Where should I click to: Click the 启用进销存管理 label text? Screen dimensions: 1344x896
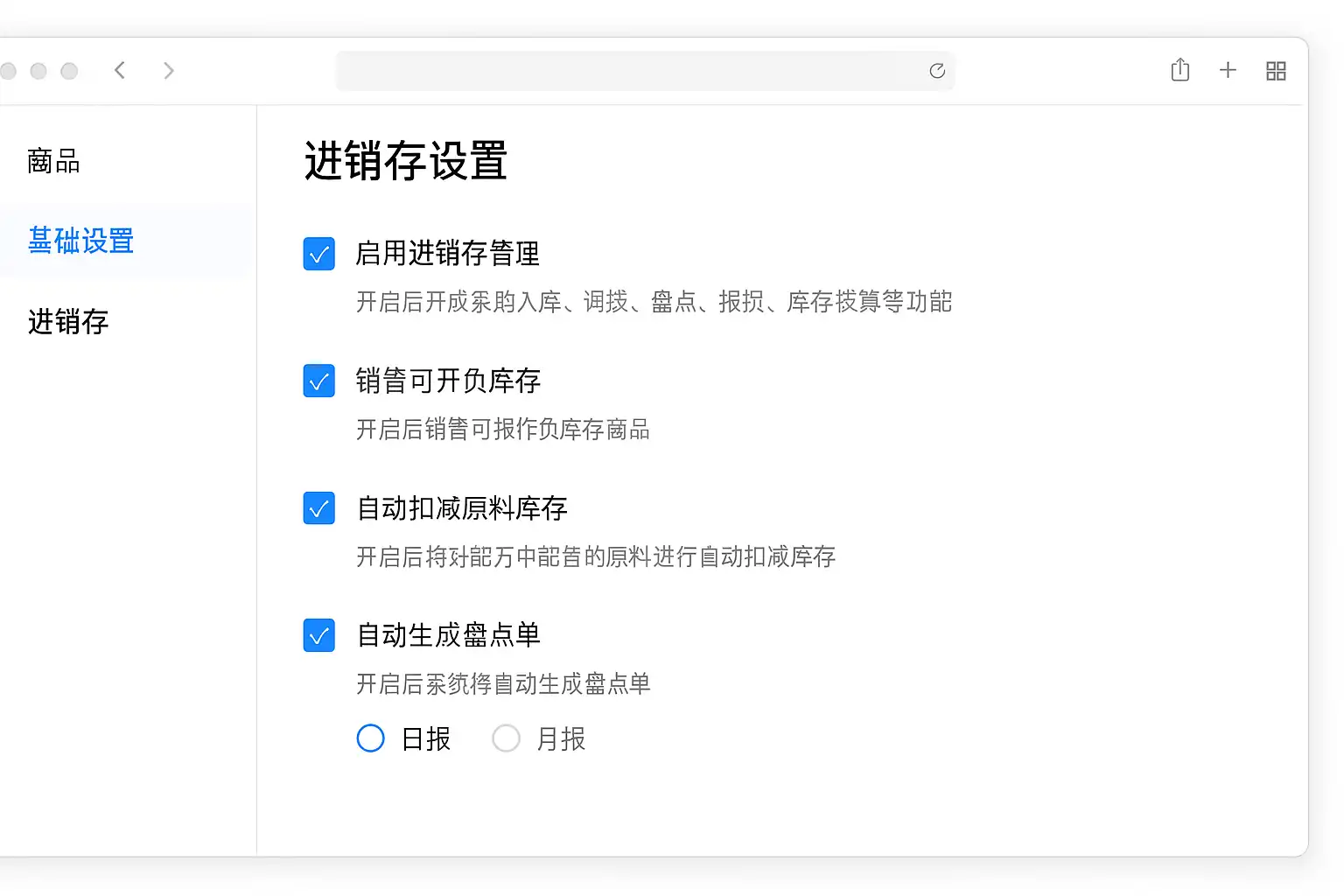pyautogui.click(x=447, y=254)
